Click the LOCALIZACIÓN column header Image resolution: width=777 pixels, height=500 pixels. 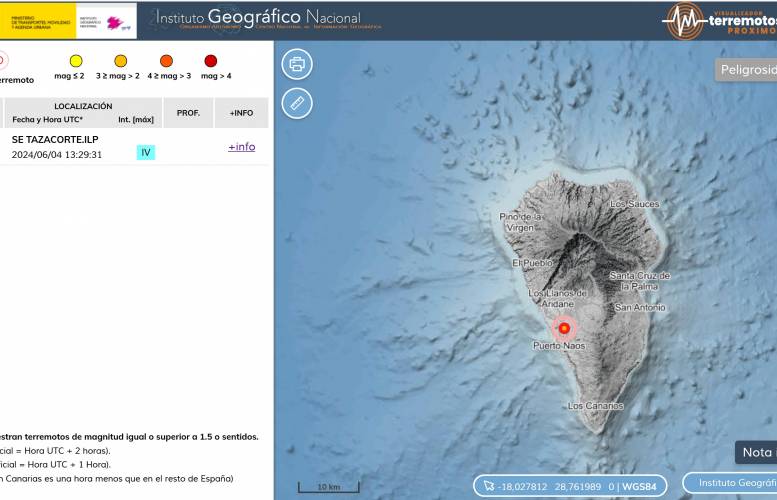tap(83, 106)
